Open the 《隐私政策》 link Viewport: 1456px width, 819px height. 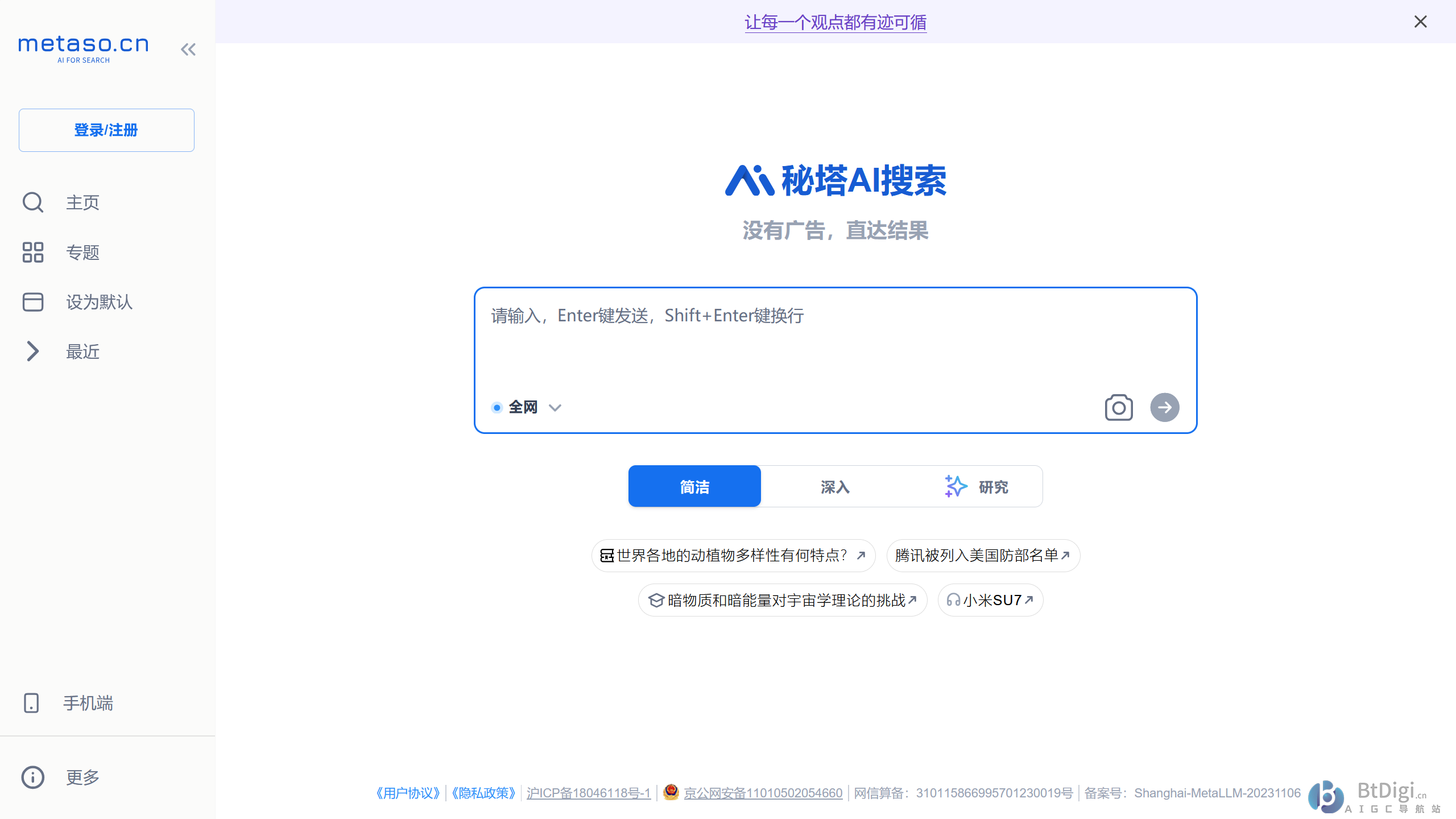(483, 793)
